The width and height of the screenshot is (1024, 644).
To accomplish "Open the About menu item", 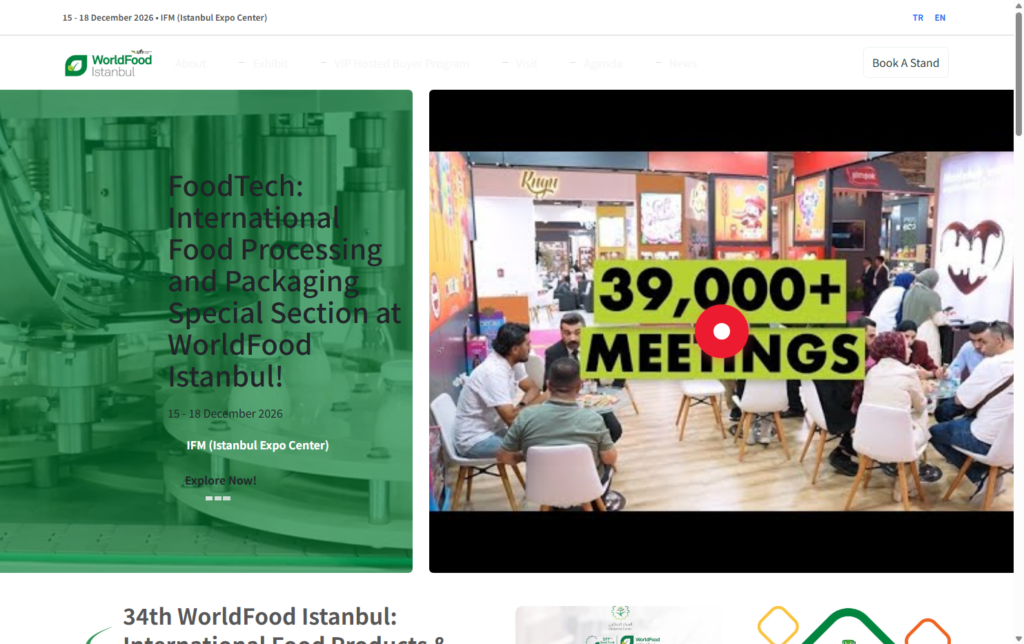I will tap(190, 63).
